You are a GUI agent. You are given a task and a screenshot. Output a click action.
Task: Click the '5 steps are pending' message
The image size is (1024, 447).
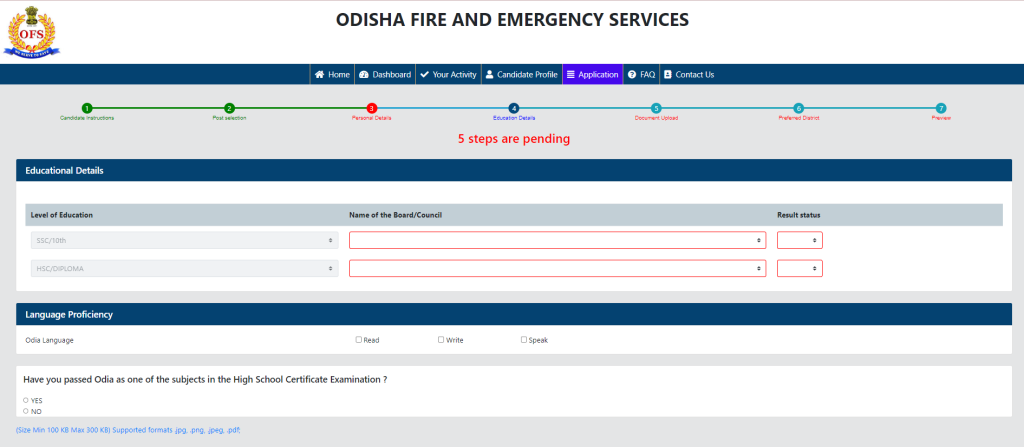(514, 139)
